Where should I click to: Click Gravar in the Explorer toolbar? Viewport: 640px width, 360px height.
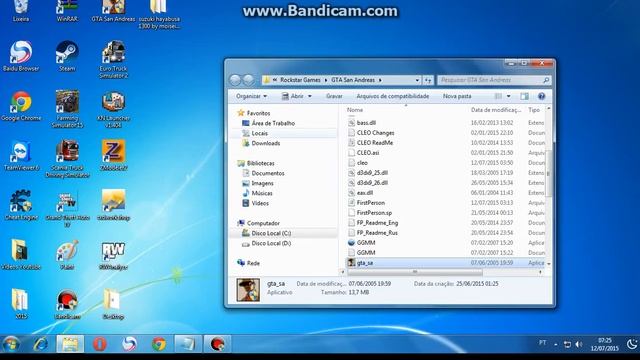(x=334, y=96)
